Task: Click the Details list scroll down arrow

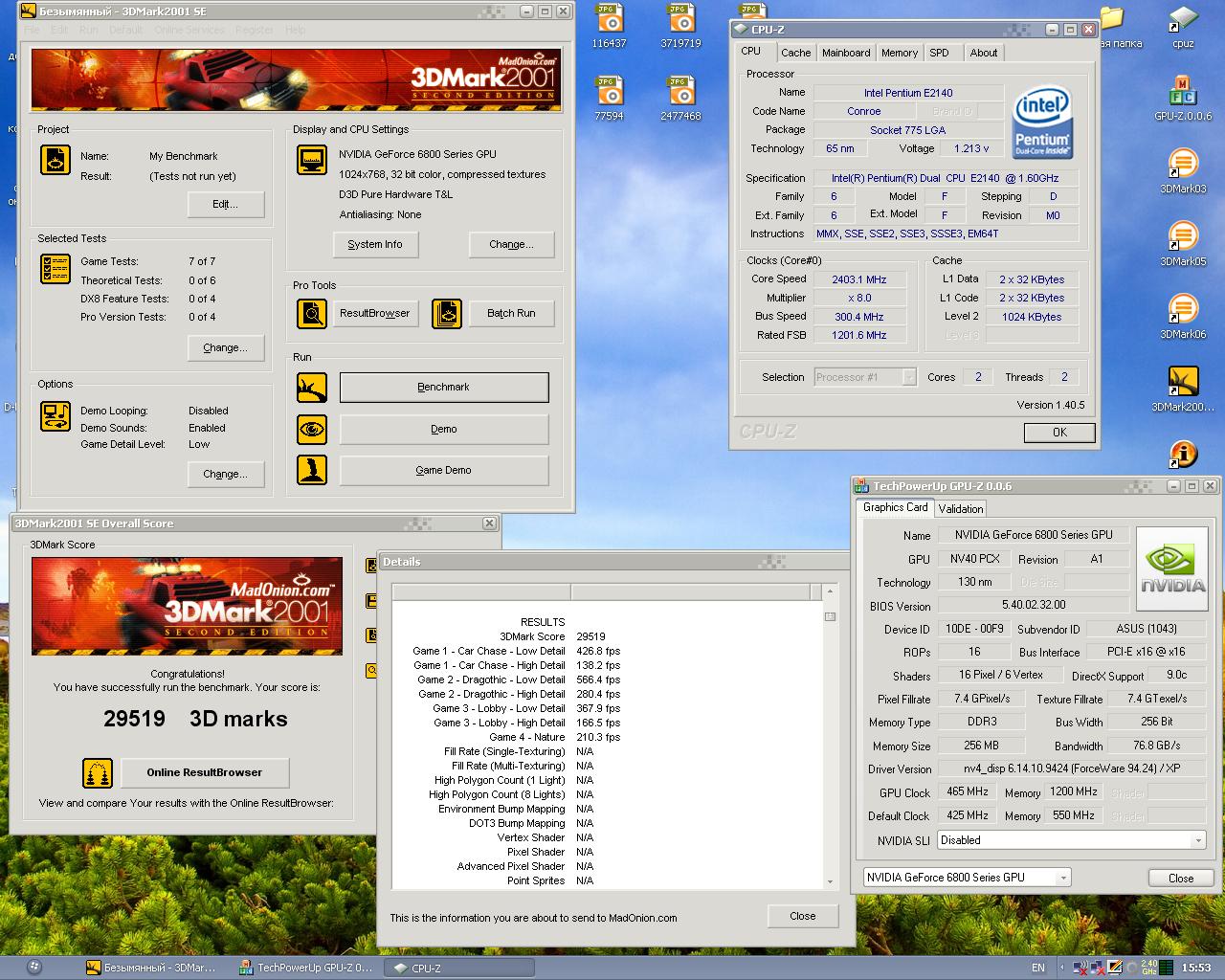Action: pyautogui.click(x=830, y=881)
